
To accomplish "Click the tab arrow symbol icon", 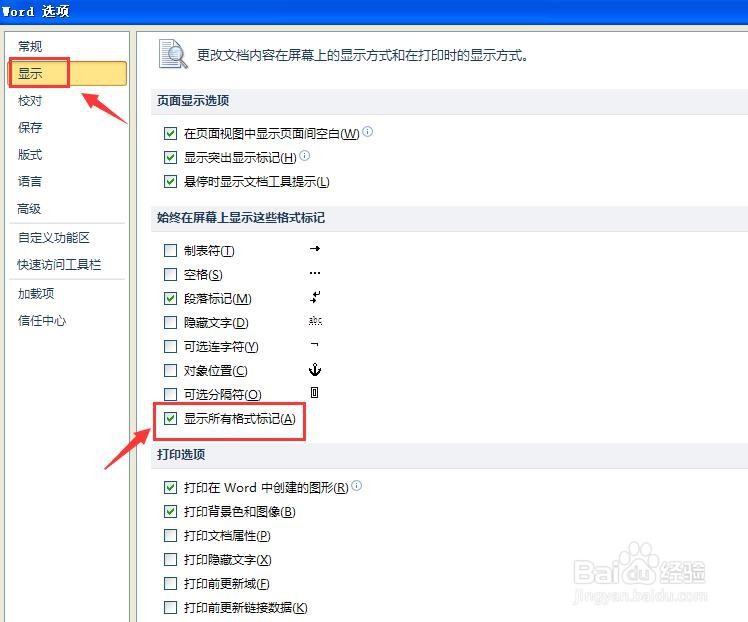I will click(315, 249).
